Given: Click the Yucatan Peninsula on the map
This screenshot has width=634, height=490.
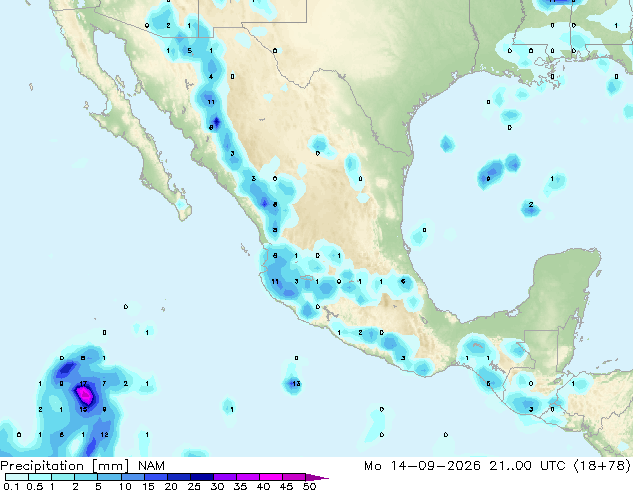Looking at the screenshot, I should click(566, 291).
